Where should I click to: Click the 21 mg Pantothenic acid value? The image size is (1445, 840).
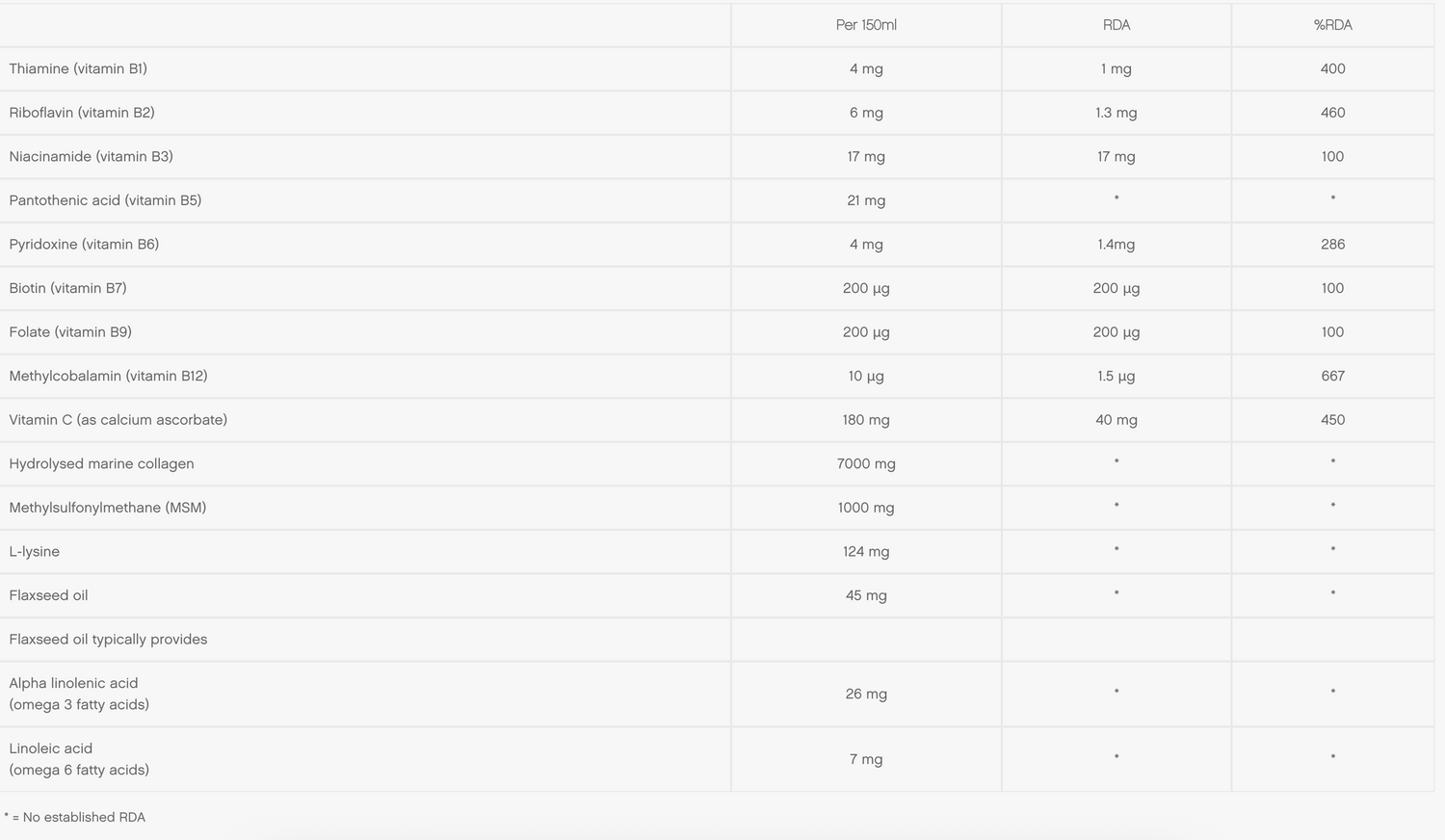point(866,200)
